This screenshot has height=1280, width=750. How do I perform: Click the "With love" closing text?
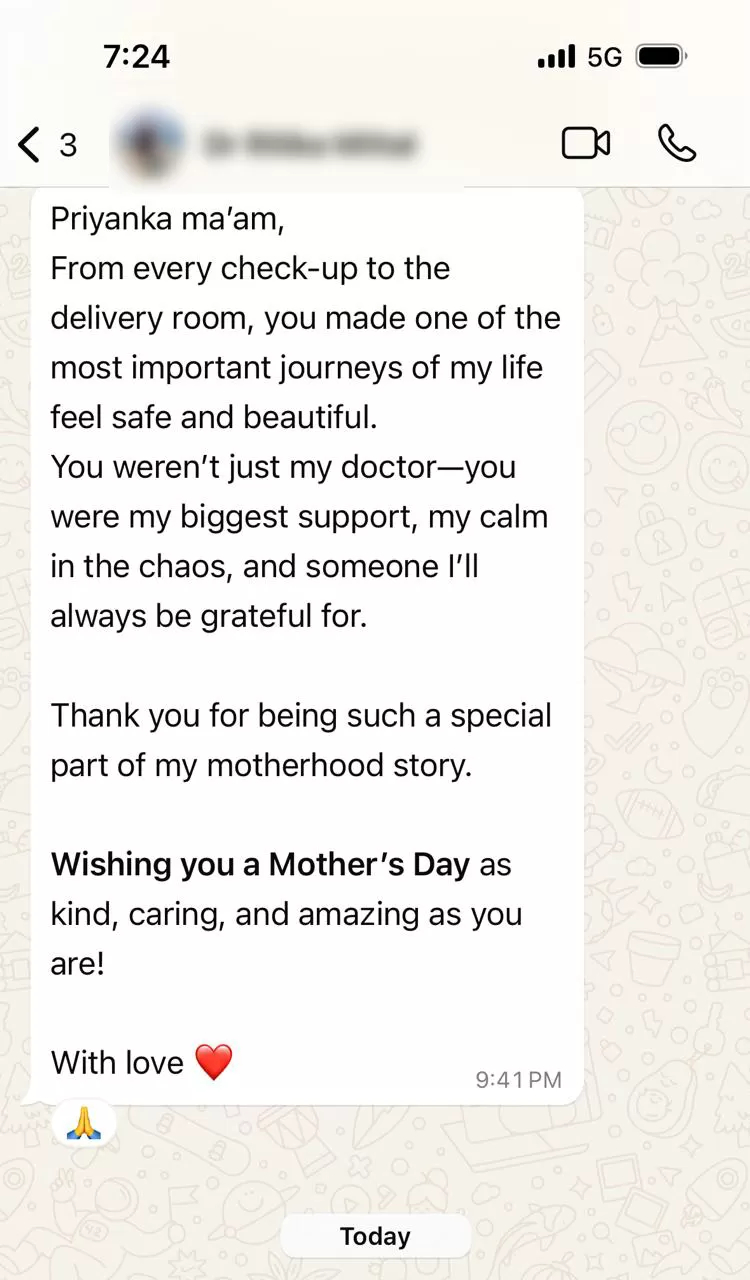(117, 1062)
